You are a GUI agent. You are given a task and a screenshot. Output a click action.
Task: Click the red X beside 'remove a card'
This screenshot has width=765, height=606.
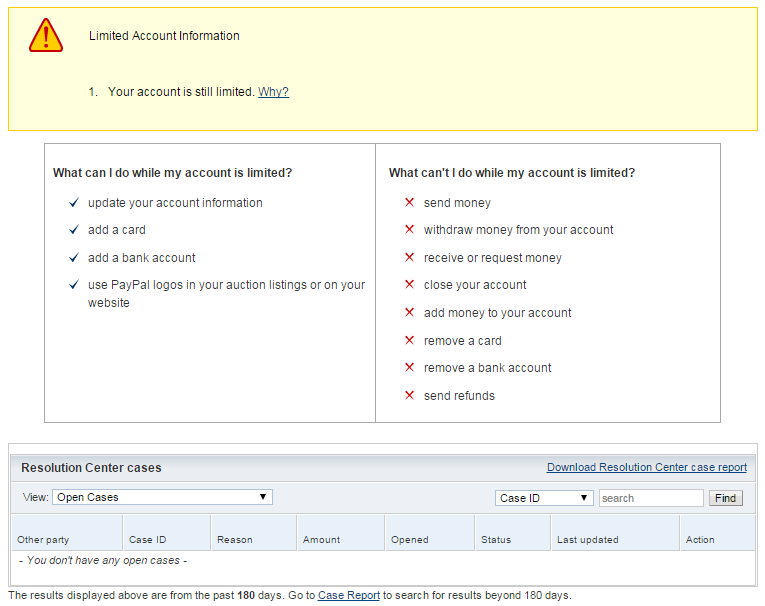click(x=409, y=341)
